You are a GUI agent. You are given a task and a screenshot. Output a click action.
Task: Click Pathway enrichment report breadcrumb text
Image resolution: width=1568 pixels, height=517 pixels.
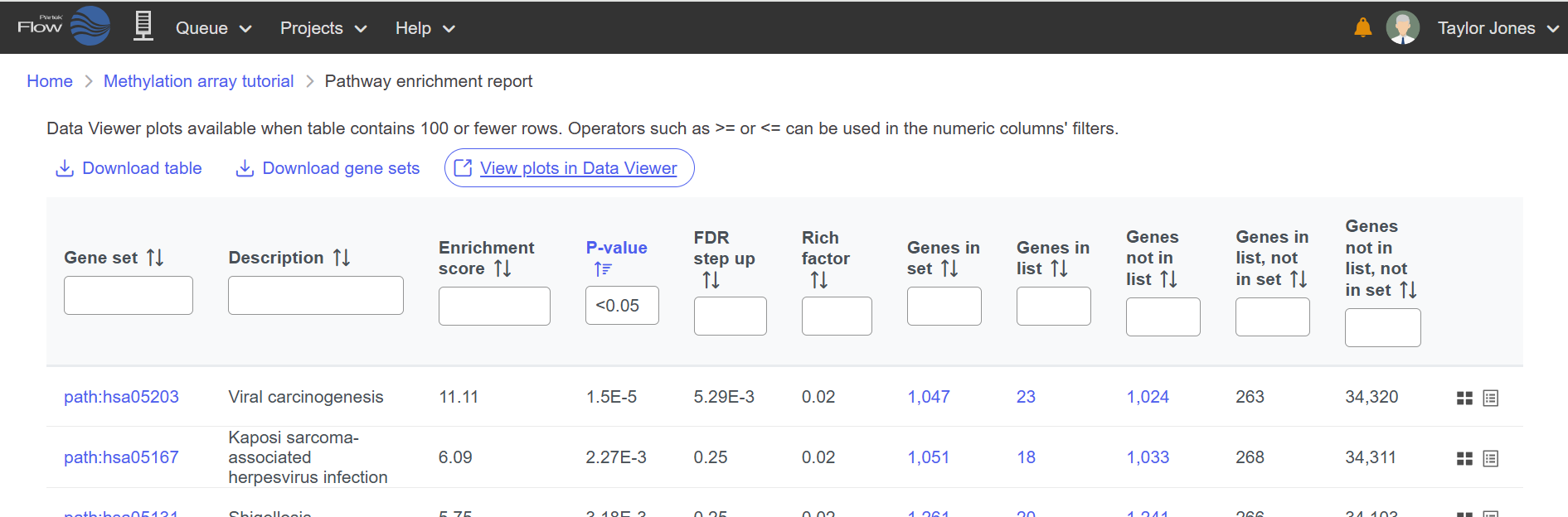coord(429,81)
